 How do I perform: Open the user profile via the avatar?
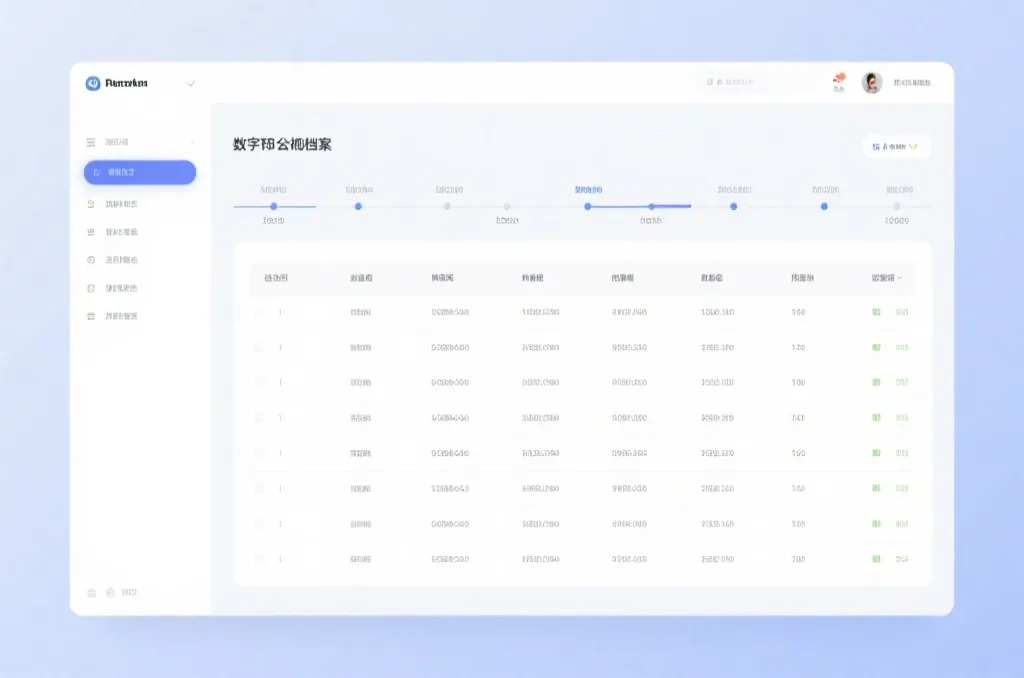870,81
